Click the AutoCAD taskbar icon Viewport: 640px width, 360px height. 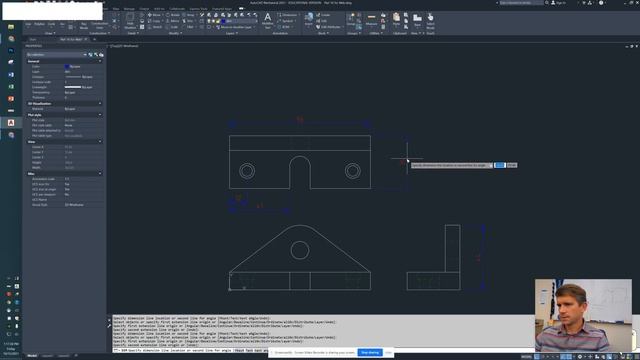11,122
